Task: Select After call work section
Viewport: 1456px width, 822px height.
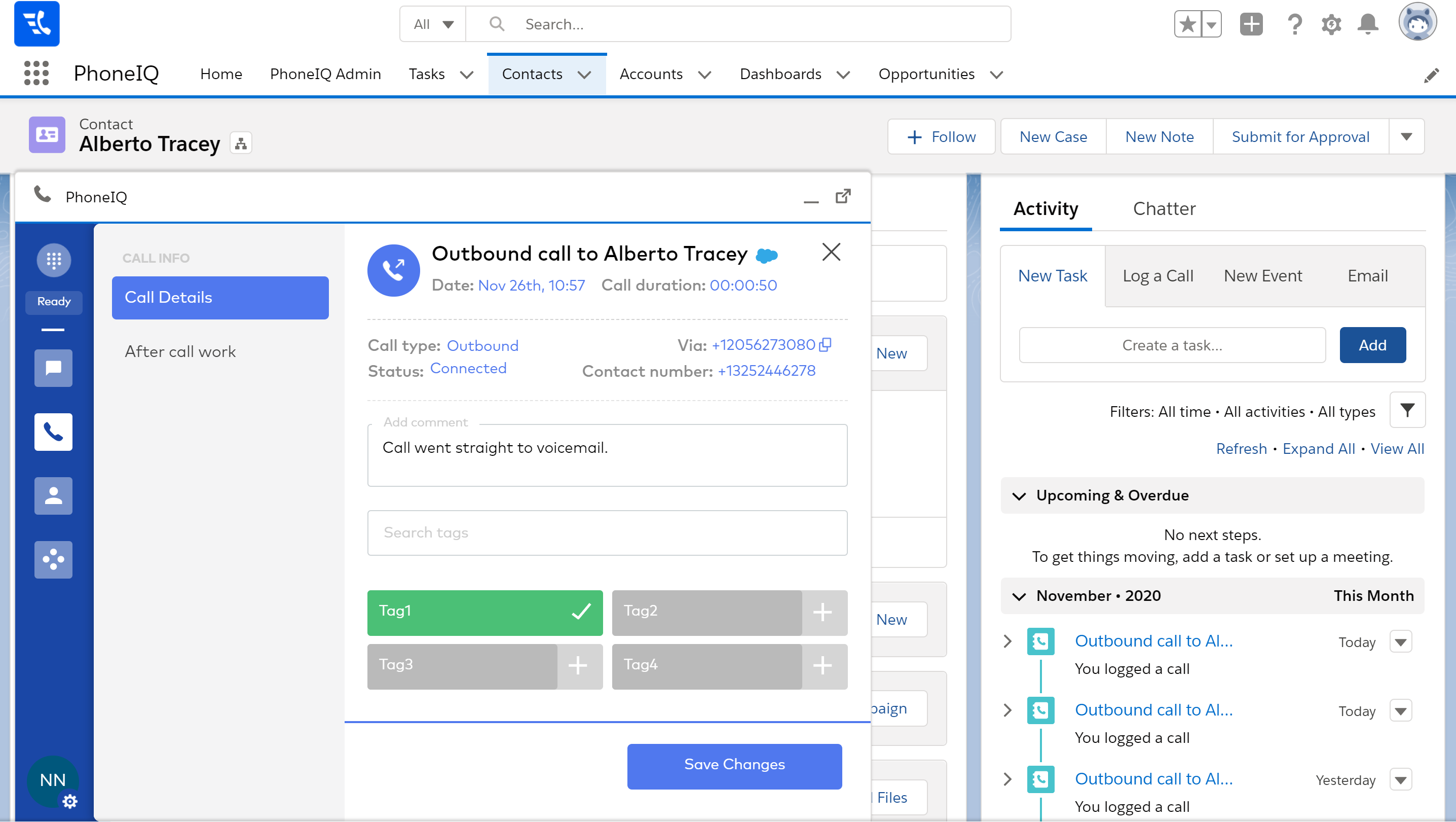Action: 180,351
